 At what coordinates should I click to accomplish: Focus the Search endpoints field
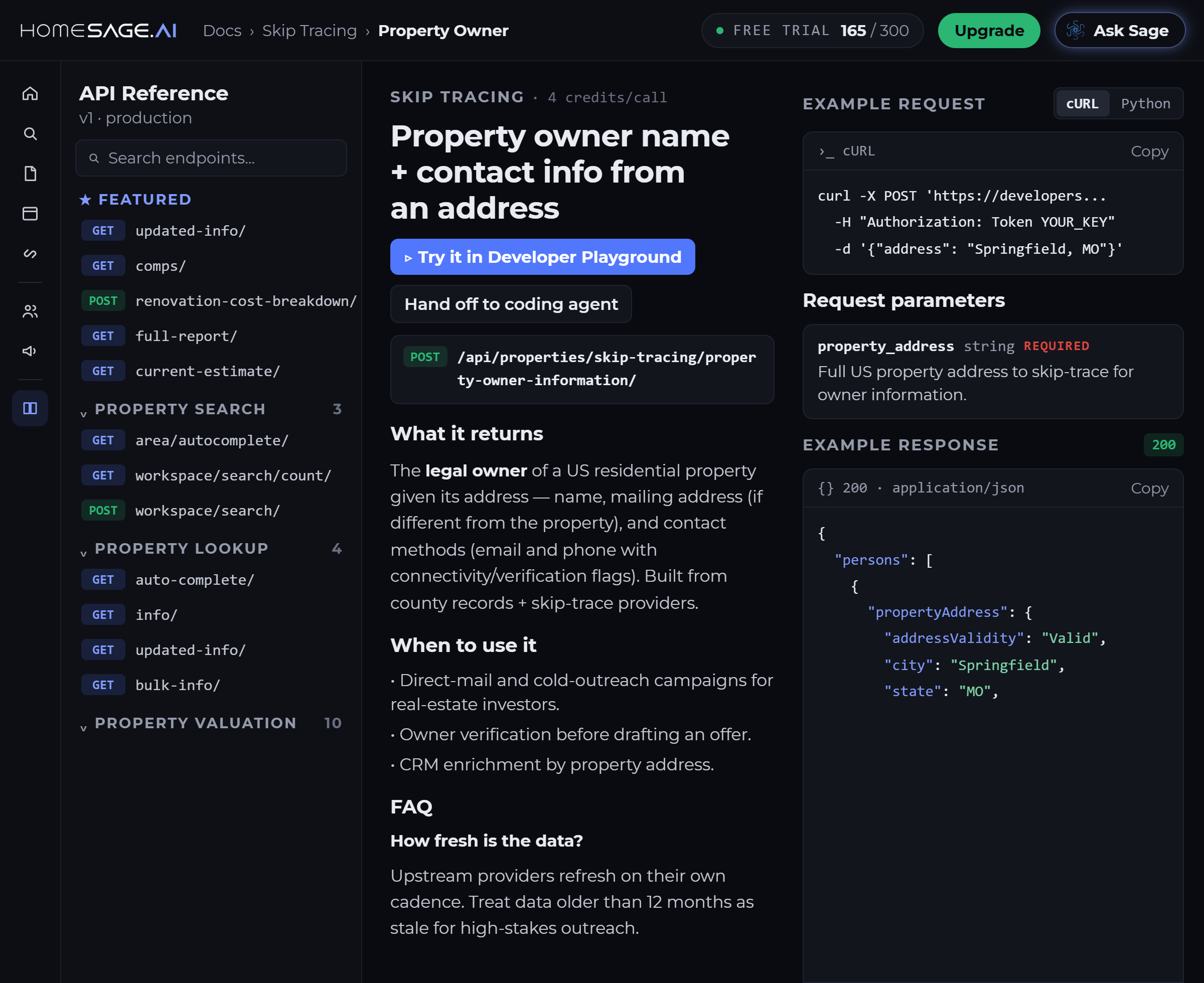(211, 158)
